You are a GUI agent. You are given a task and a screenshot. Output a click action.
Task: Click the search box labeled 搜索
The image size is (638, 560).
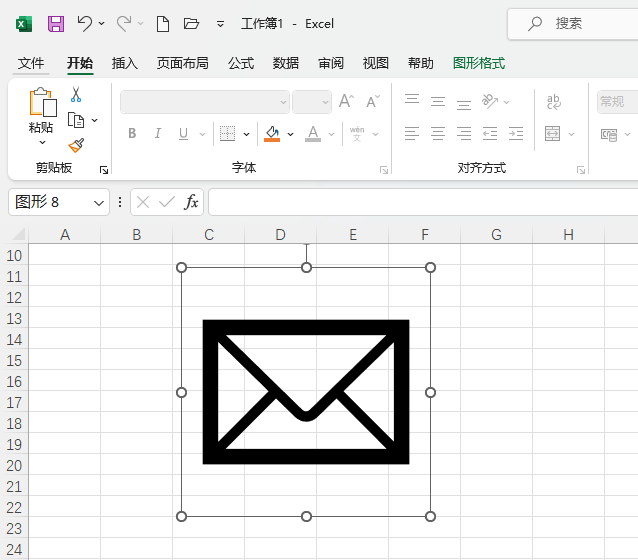(x=572, y=24)
